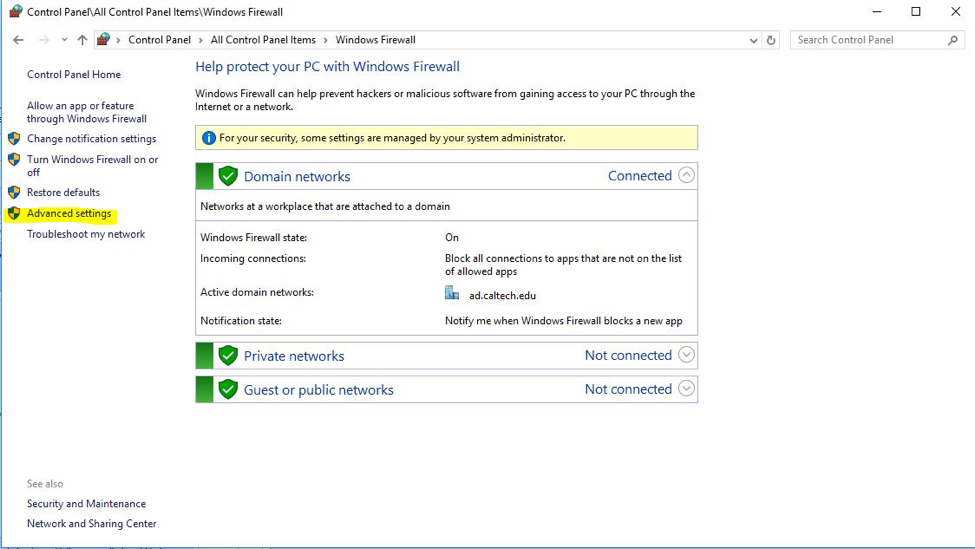Expand the Private networks section
Image resolution: width=975 pixels, height=549 pixels.
coord(686,355)
